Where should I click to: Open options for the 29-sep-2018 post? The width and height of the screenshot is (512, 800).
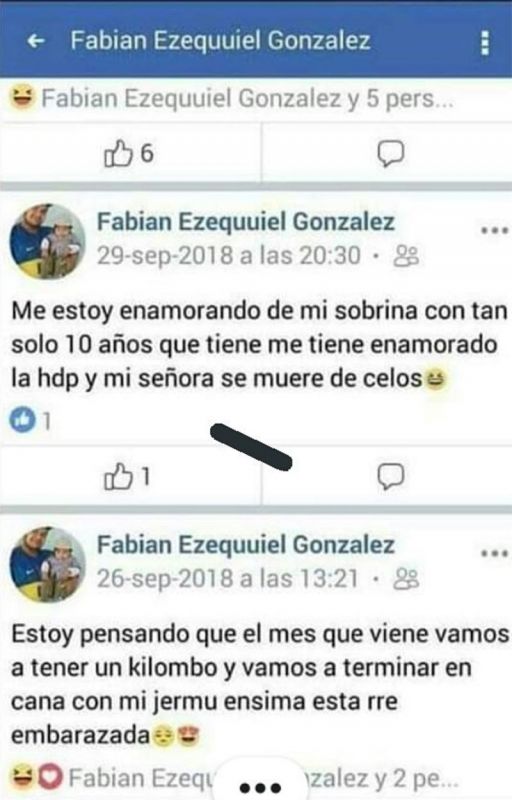coord(495,231)
